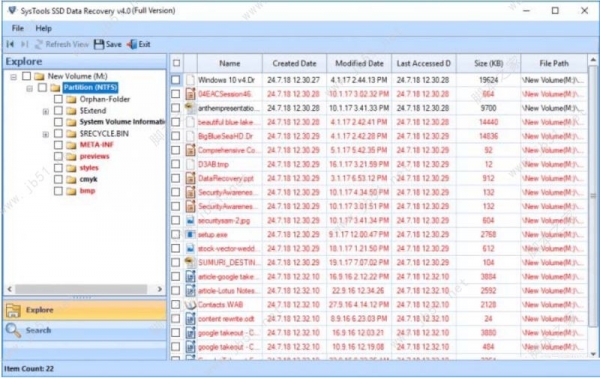
Task: Click the Comprehensive Co presentation icon
Action: pos(190,150)
